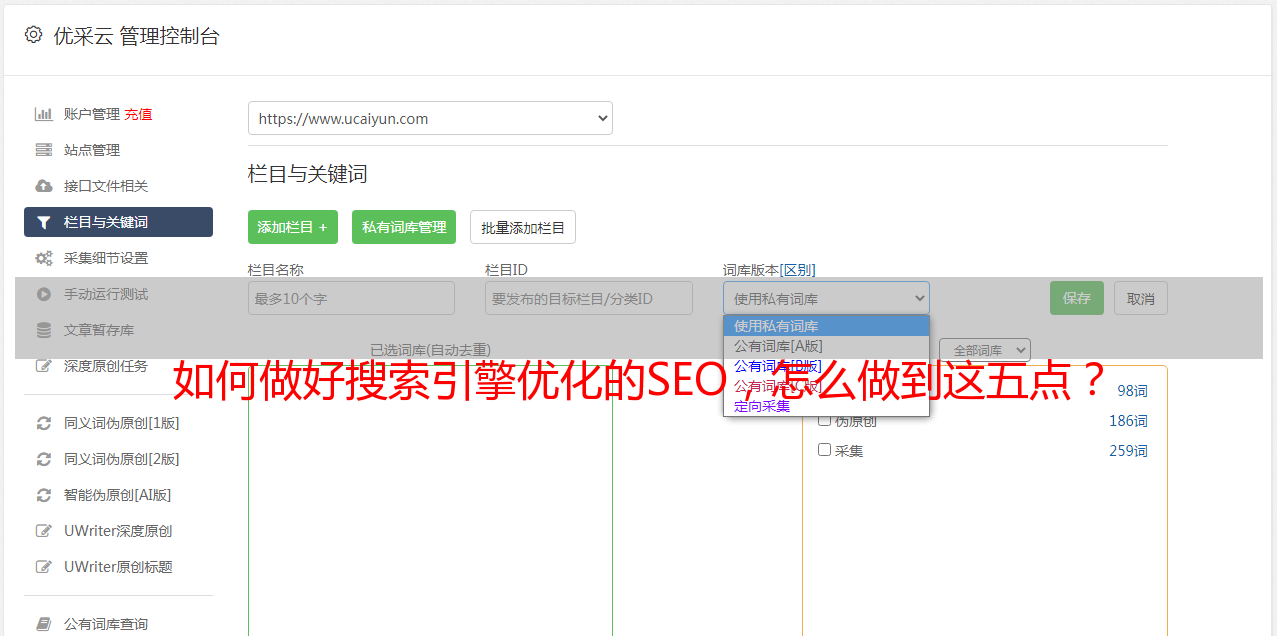Click the book icon for 公有词库查询
The width and height of the screenshot is (1277, 636).
44,624
